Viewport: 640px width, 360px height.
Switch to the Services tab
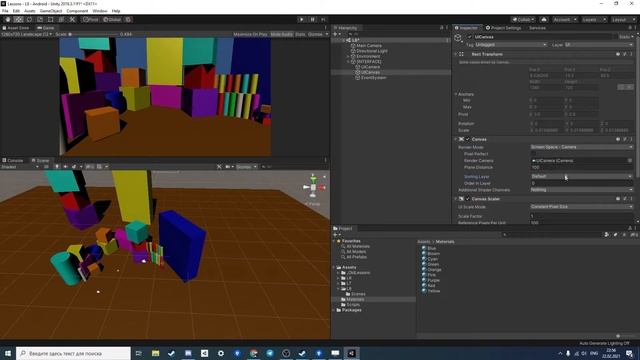(537, 28)
